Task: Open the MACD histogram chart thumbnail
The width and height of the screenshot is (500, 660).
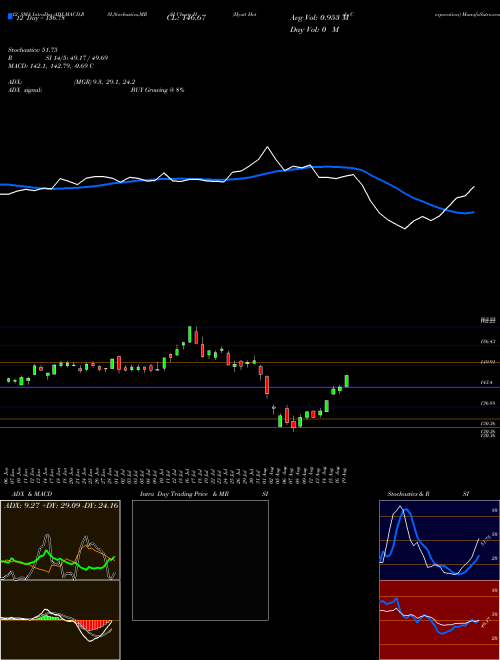Action: (60, 620)
